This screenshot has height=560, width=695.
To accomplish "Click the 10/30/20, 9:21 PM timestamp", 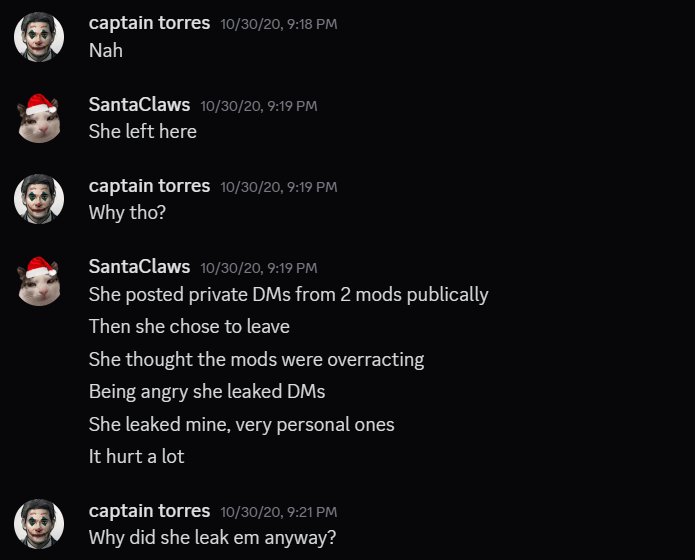I will coord(279,512).
